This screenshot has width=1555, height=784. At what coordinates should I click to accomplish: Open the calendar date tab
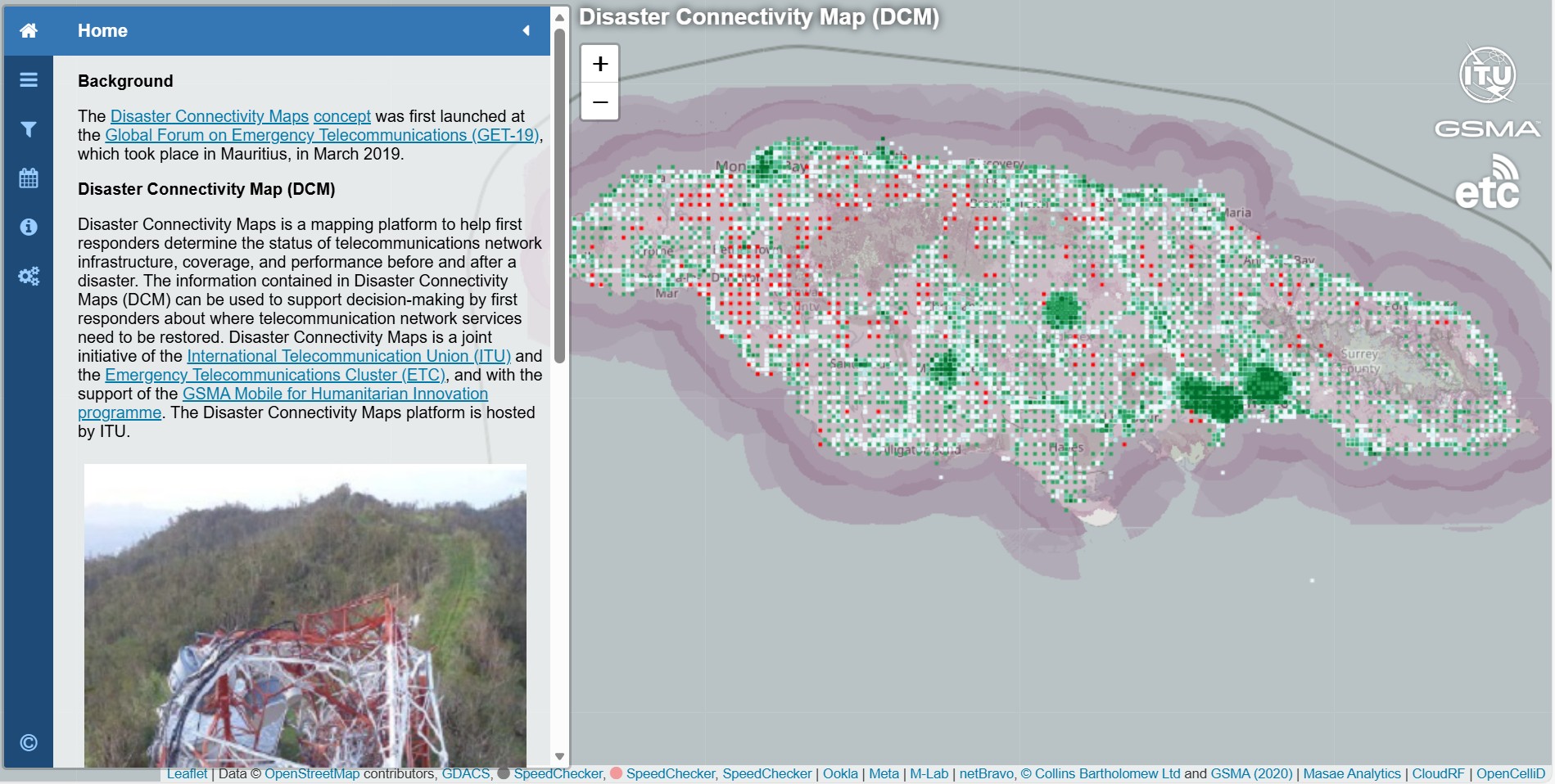click(29, 178)
